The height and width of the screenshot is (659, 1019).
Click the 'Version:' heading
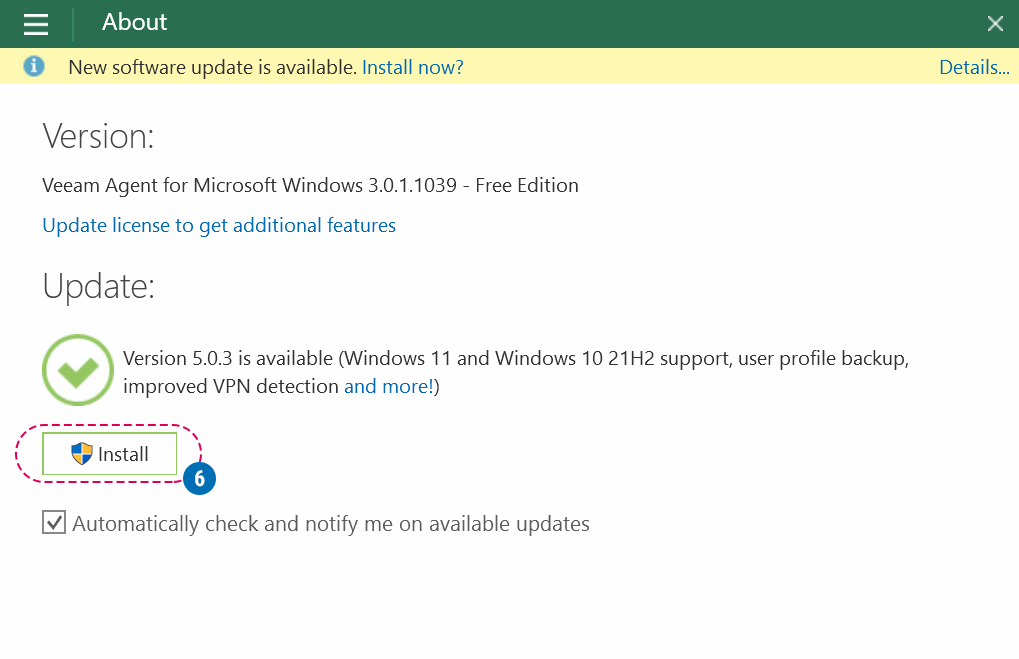[x=98, y=136]
